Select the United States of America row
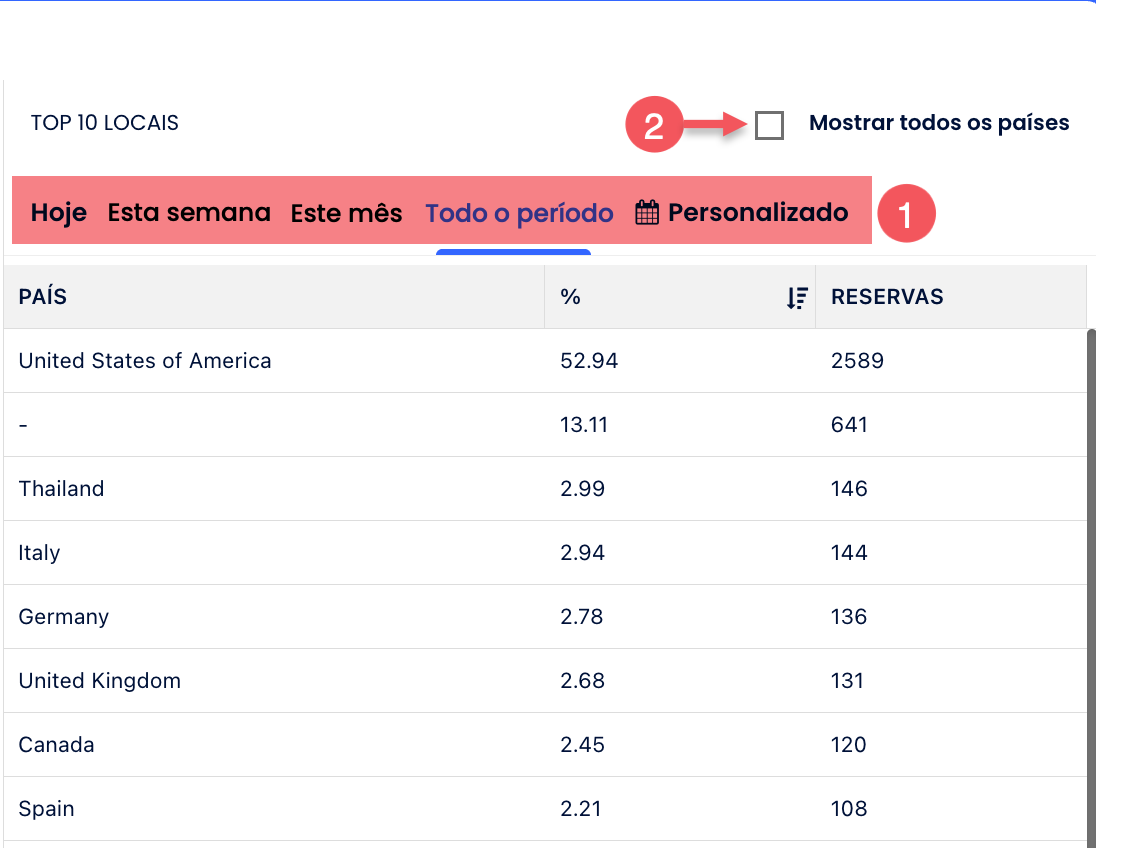Viewport: 1122px width, 848px height. [x=145, y=361]
